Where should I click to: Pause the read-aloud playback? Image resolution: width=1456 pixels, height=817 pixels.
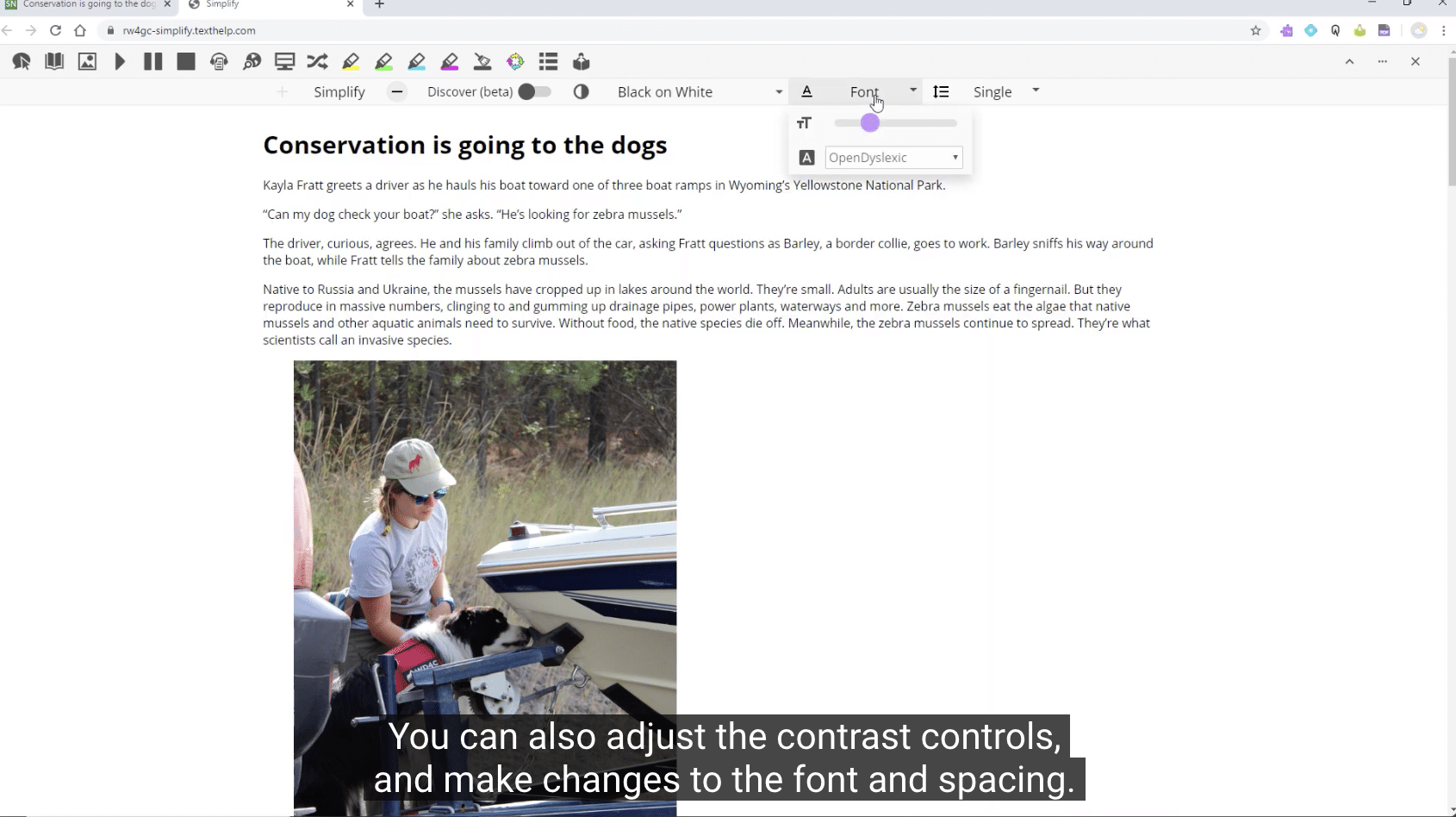153,61
